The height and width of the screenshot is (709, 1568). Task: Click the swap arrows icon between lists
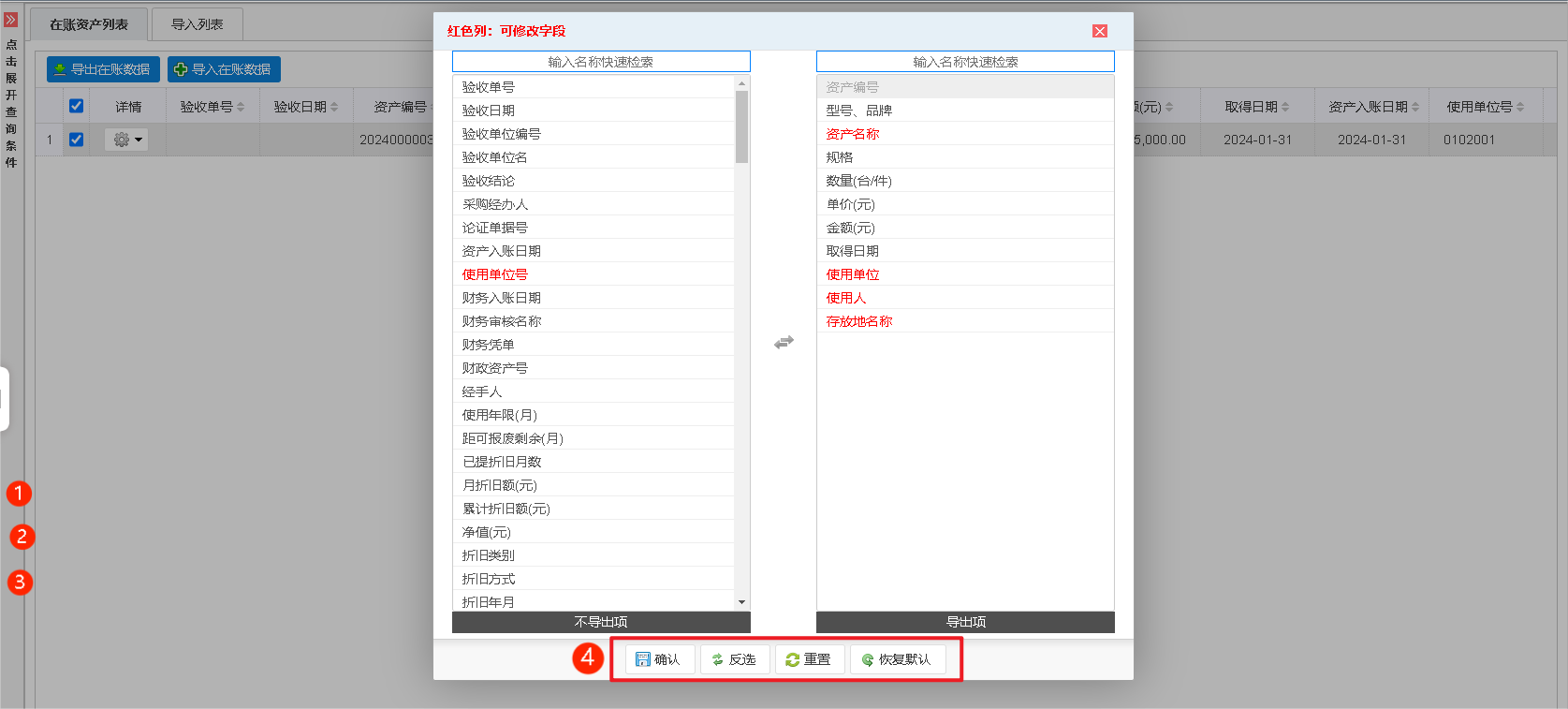[x=784, y=343]
